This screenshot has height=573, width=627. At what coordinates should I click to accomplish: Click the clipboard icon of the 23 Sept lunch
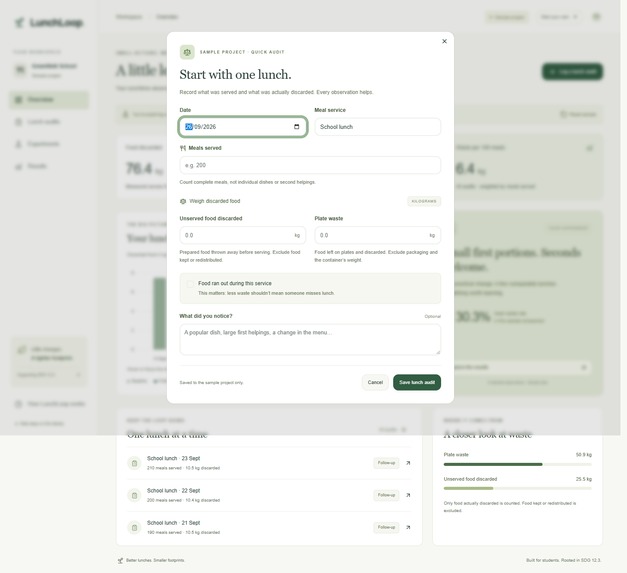pos(134,463)
